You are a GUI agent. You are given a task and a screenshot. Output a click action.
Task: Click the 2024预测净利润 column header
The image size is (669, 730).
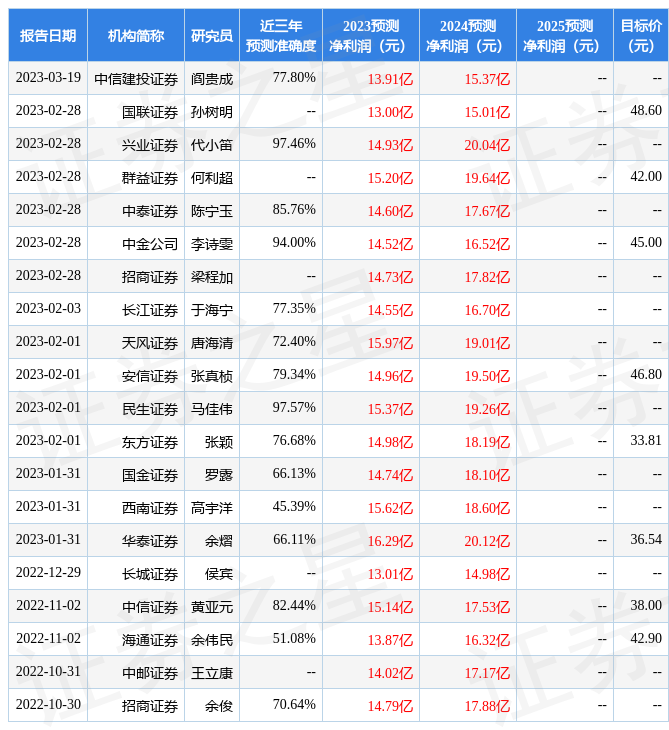468,35
